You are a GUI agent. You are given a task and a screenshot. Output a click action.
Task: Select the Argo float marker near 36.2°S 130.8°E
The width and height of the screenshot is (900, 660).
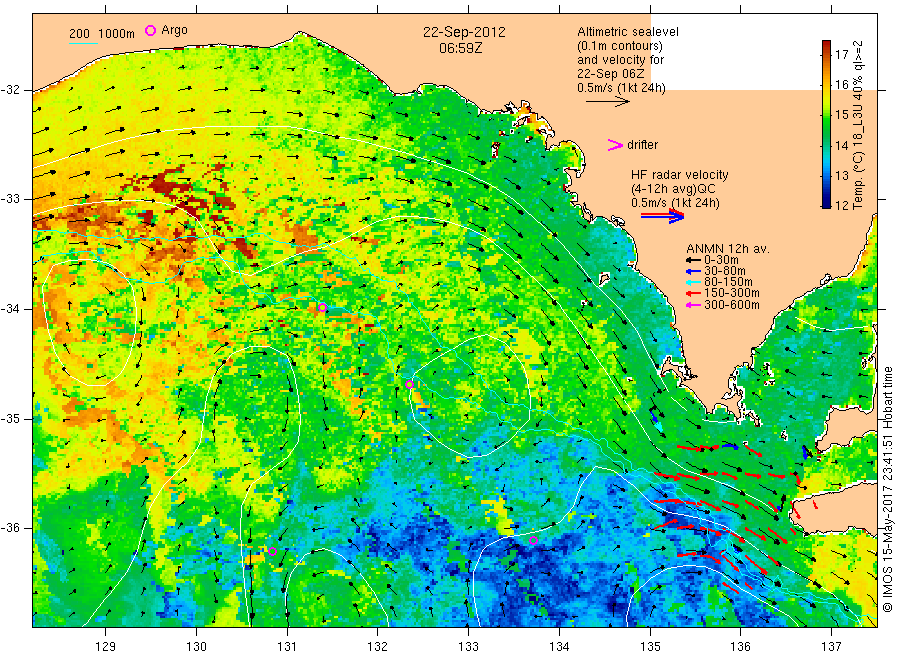[273, 552]
